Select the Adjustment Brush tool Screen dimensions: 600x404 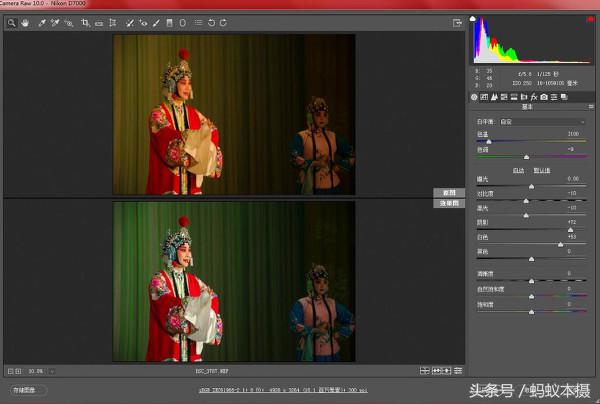click(x=156, y=23)
